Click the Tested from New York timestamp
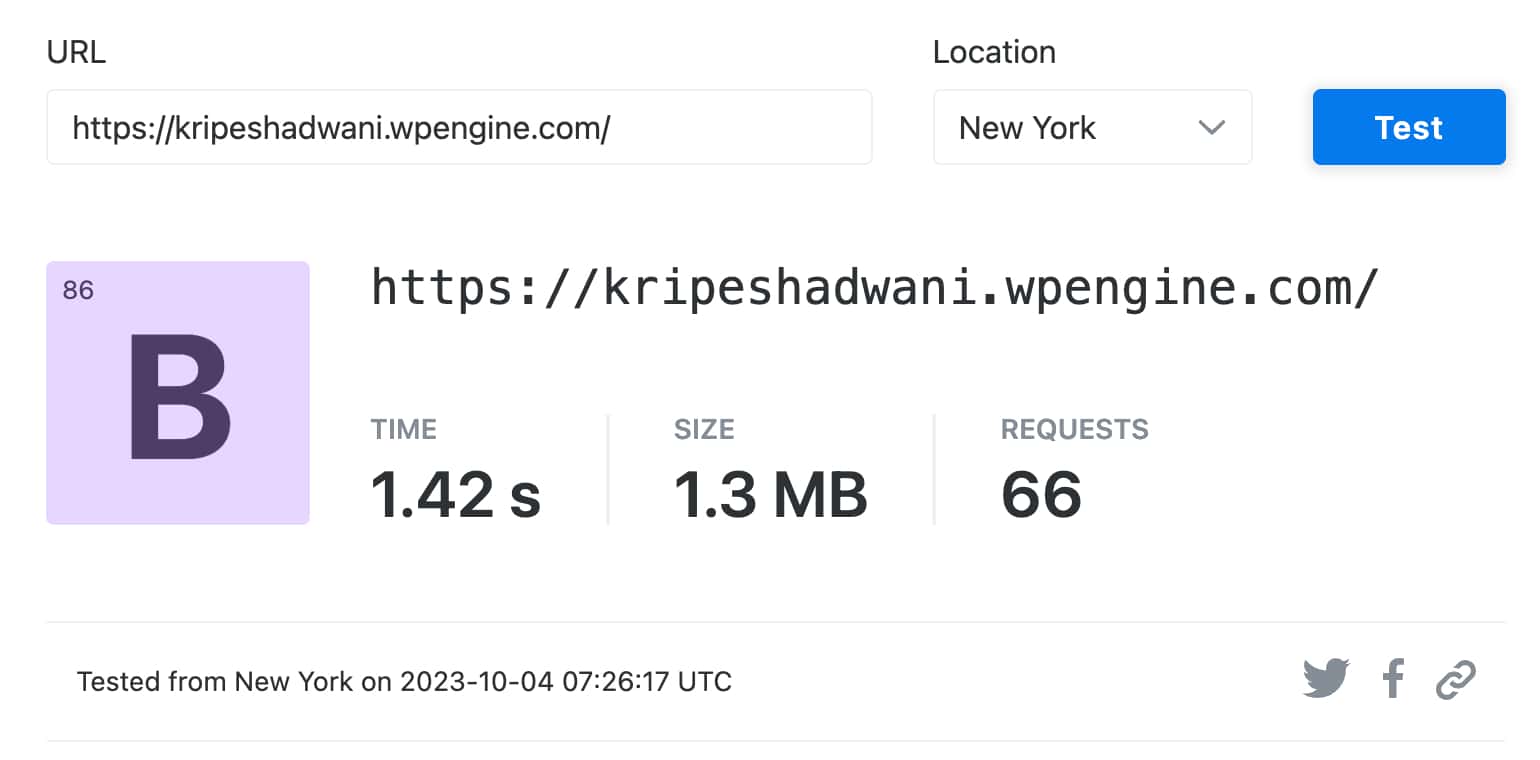This screenshot has height=760, width=1540. [x=404, y=682]
